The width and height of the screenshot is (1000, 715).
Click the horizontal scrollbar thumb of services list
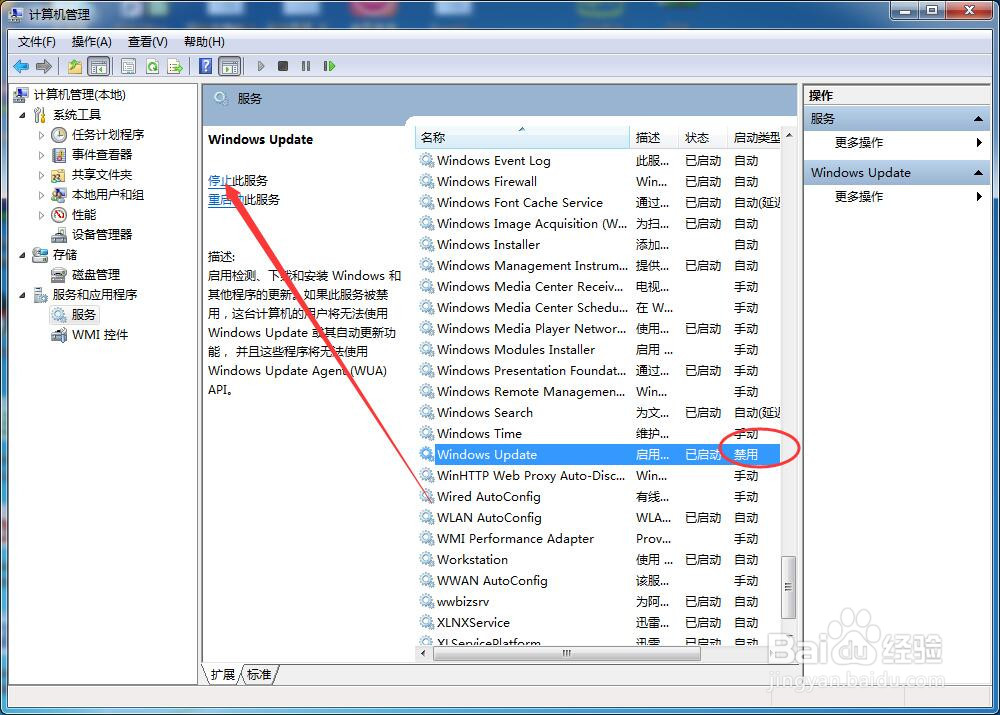point(566,653)
